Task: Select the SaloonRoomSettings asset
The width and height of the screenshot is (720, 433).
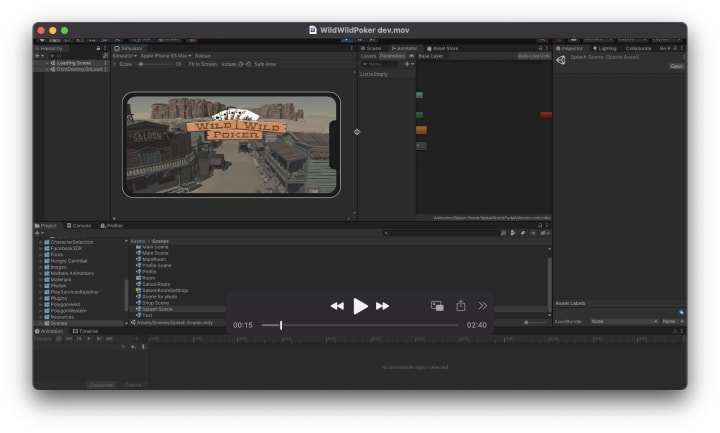Action: tap(165, 291)
